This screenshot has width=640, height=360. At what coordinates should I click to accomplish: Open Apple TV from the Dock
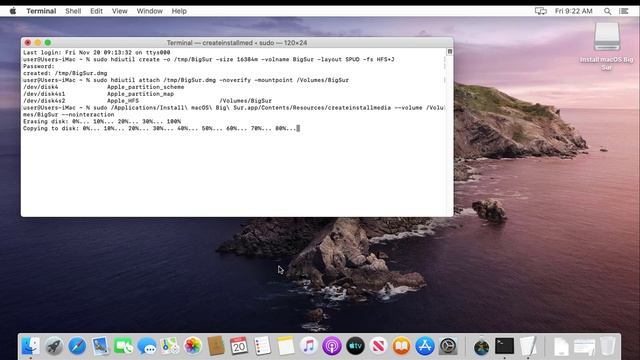click(x=355, y=346)
